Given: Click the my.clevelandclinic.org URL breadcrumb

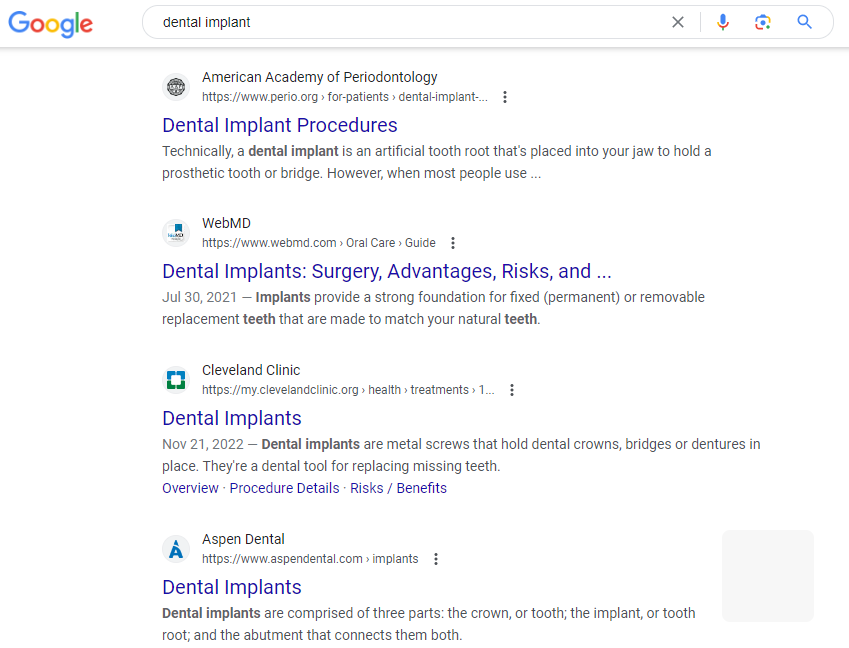Looking at the screenshot, I should pos(348,390).
